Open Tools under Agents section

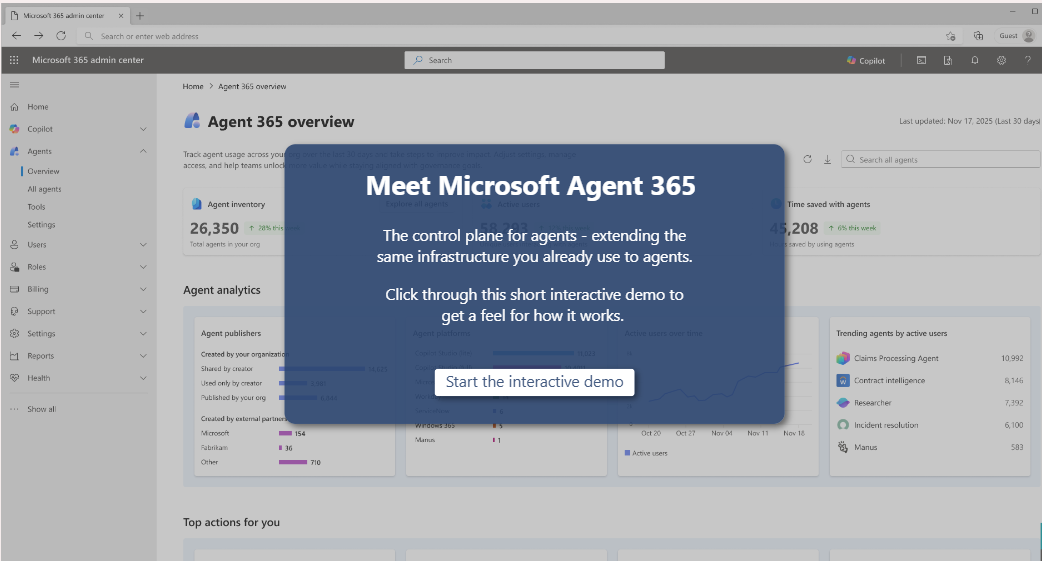[x=36, y=207]
